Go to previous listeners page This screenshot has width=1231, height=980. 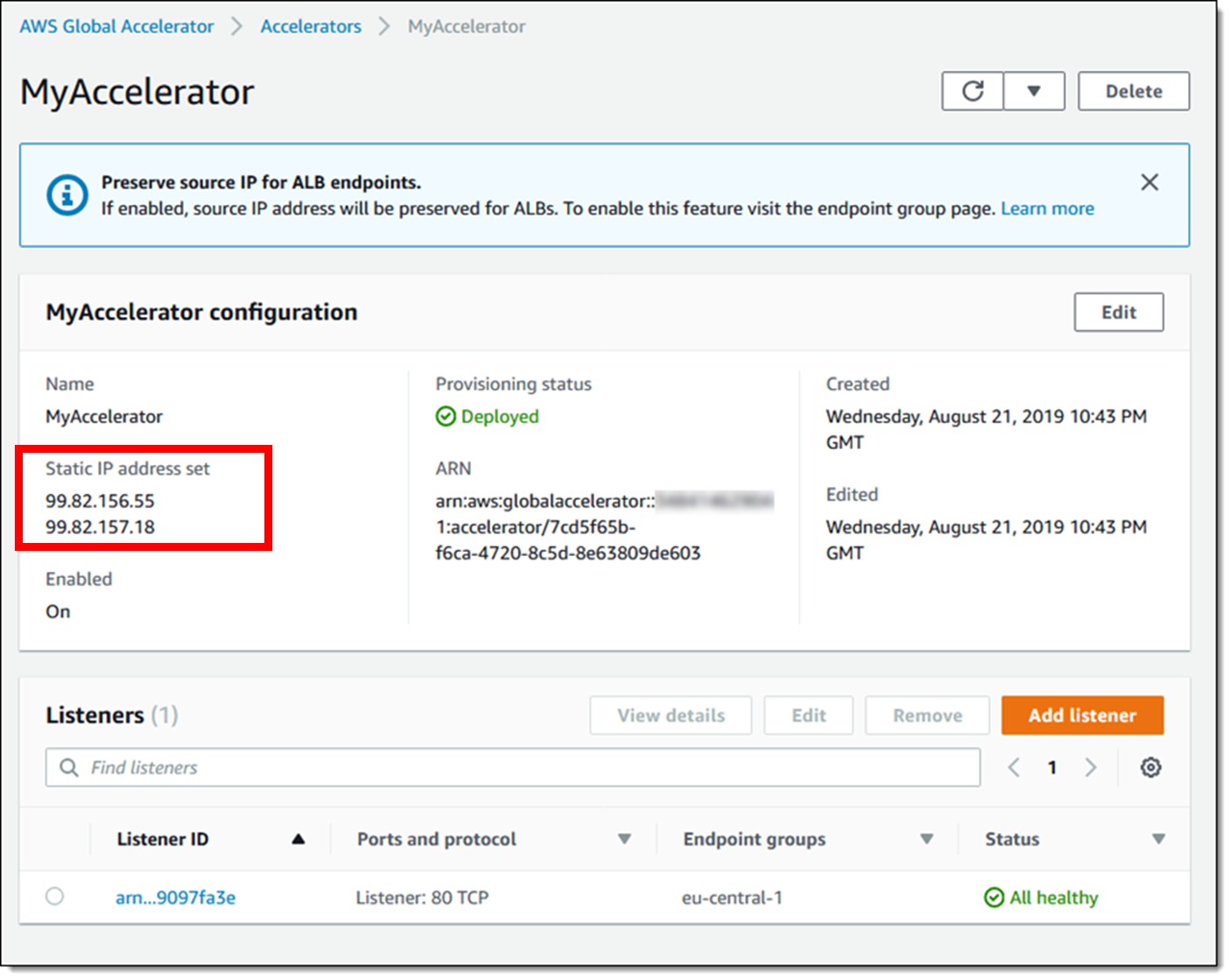1014,767
